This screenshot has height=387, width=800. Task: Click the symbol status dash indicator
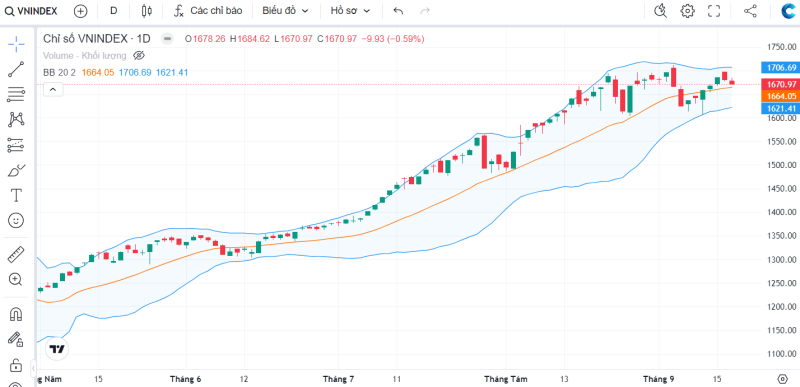click(x=167, y=39)
